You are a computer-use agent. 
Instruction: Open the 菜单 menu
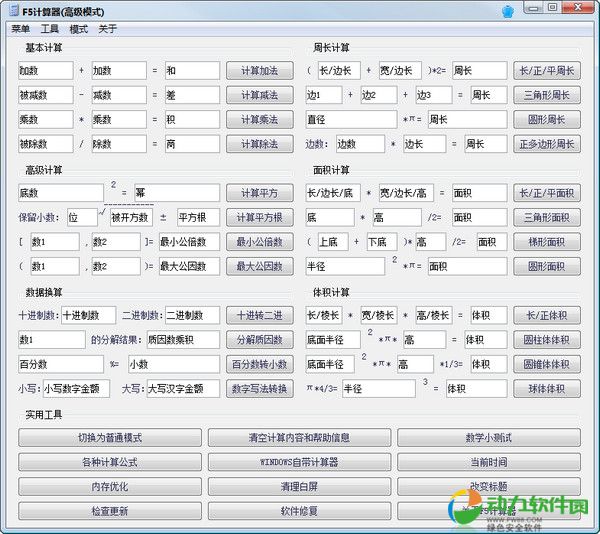20,29
